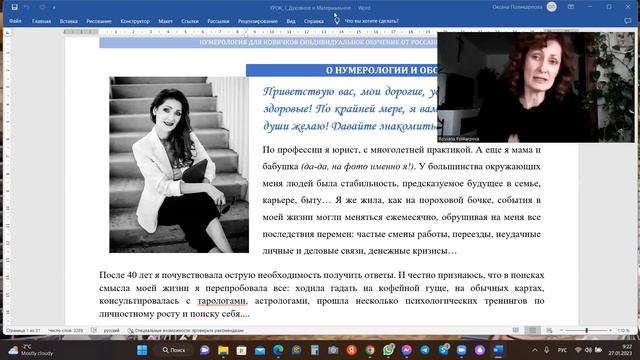Open the Ссылки ribbon tab

pos(190,21)
